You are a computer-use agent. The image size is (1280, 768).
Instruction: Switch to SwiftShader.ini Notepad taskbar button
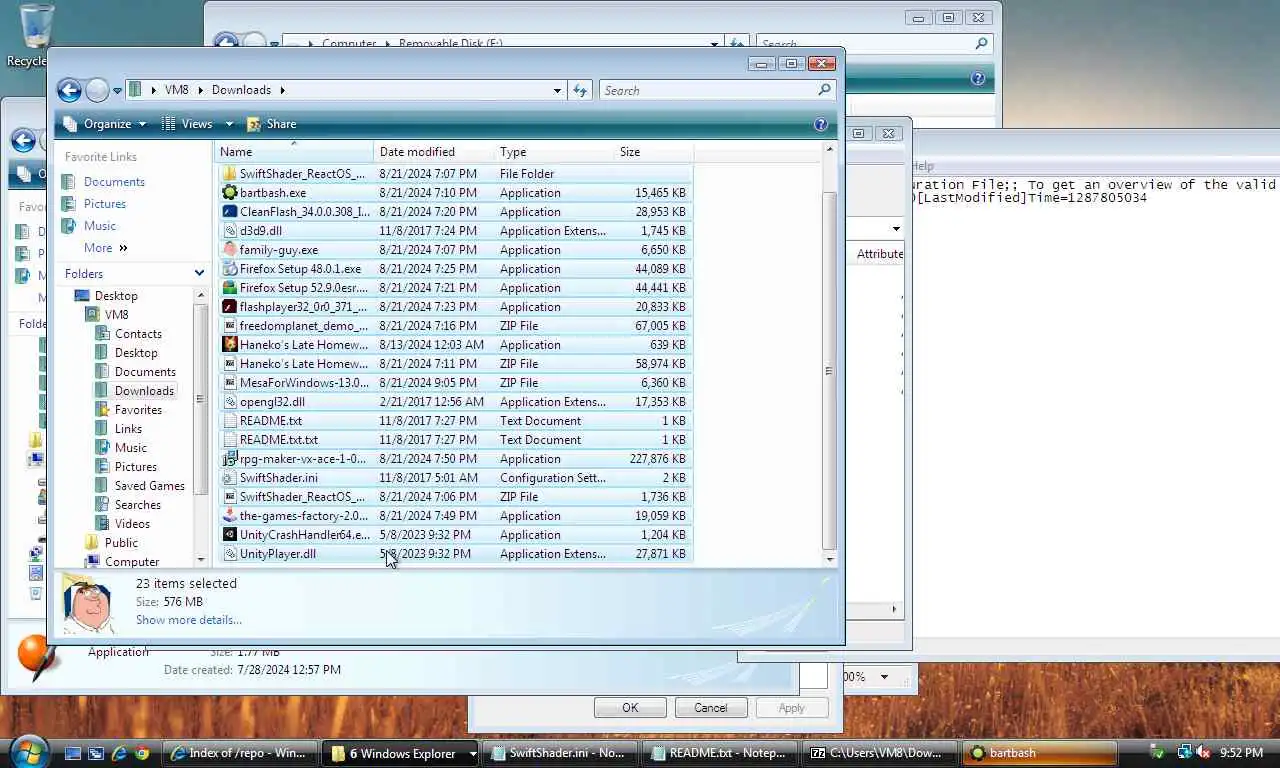tap(561, 753)
